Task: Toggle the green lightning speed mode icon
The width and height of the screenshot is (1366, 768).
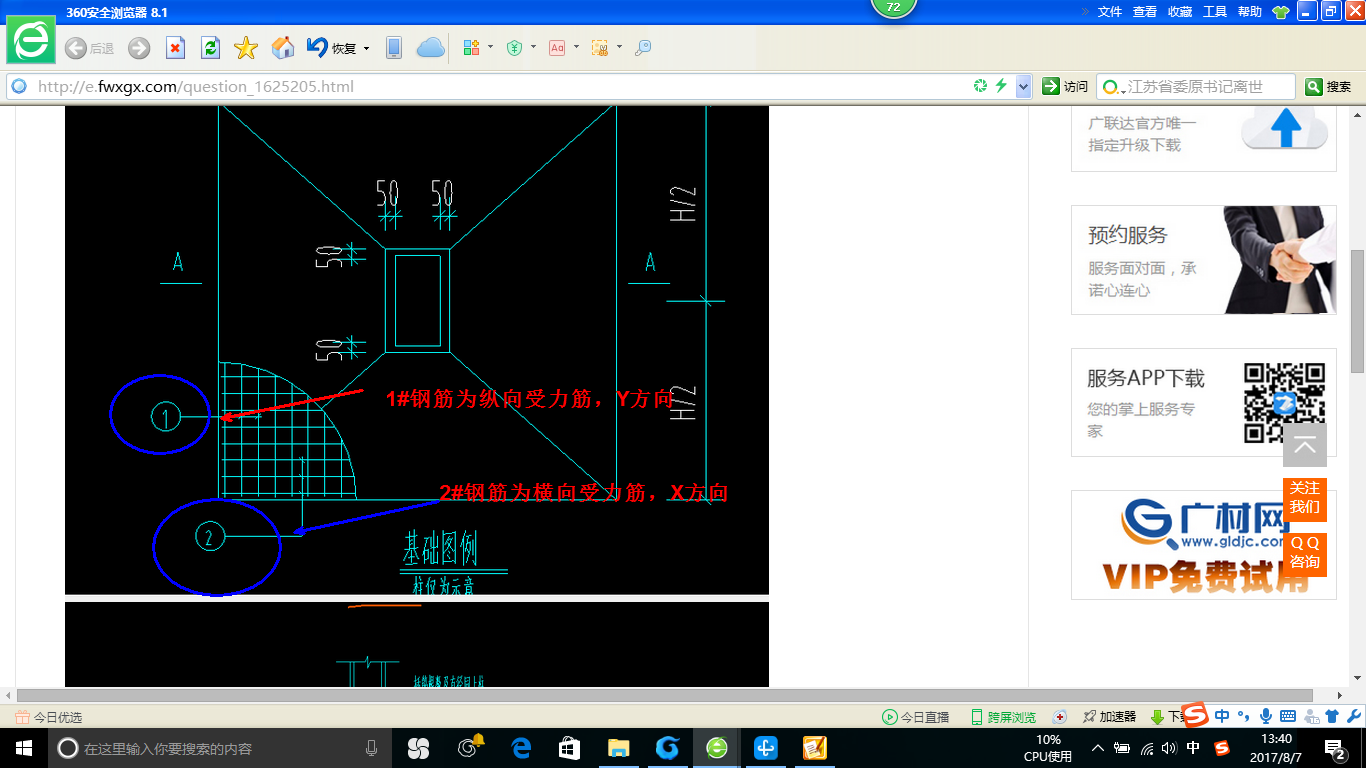Action: 1001,87
